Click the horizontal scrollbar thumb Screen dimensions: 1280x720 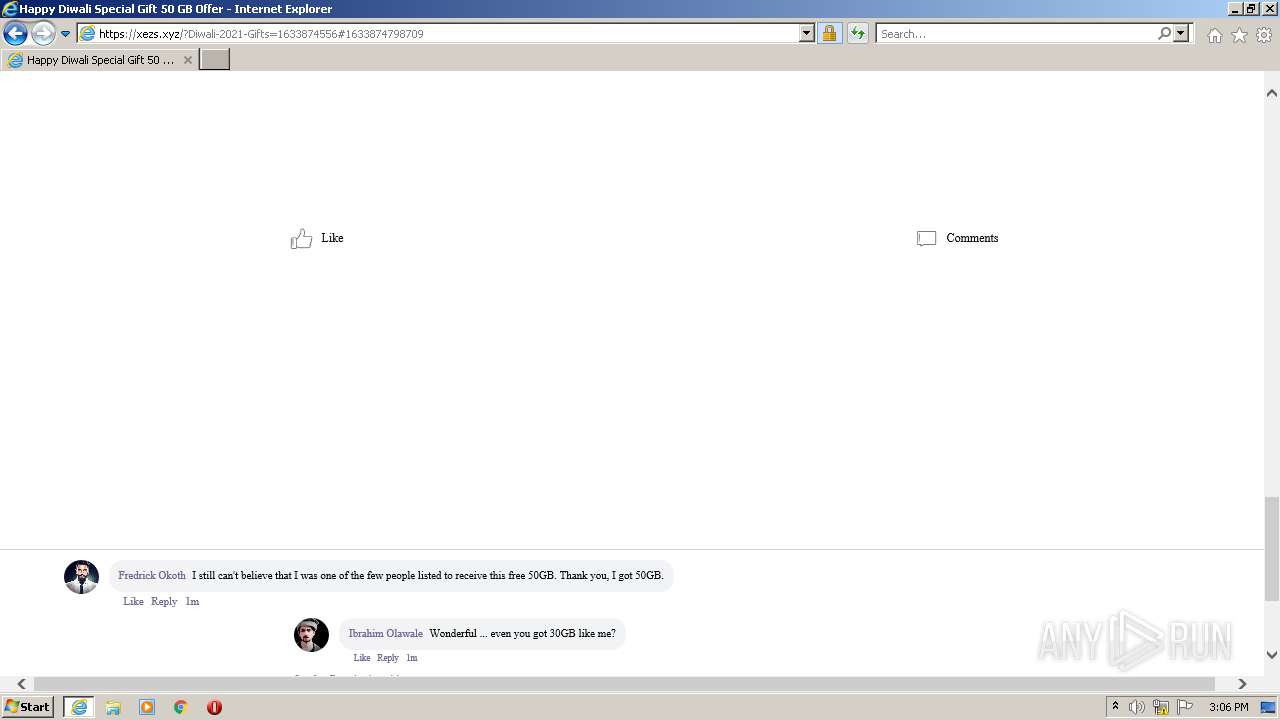click(624, 684)
